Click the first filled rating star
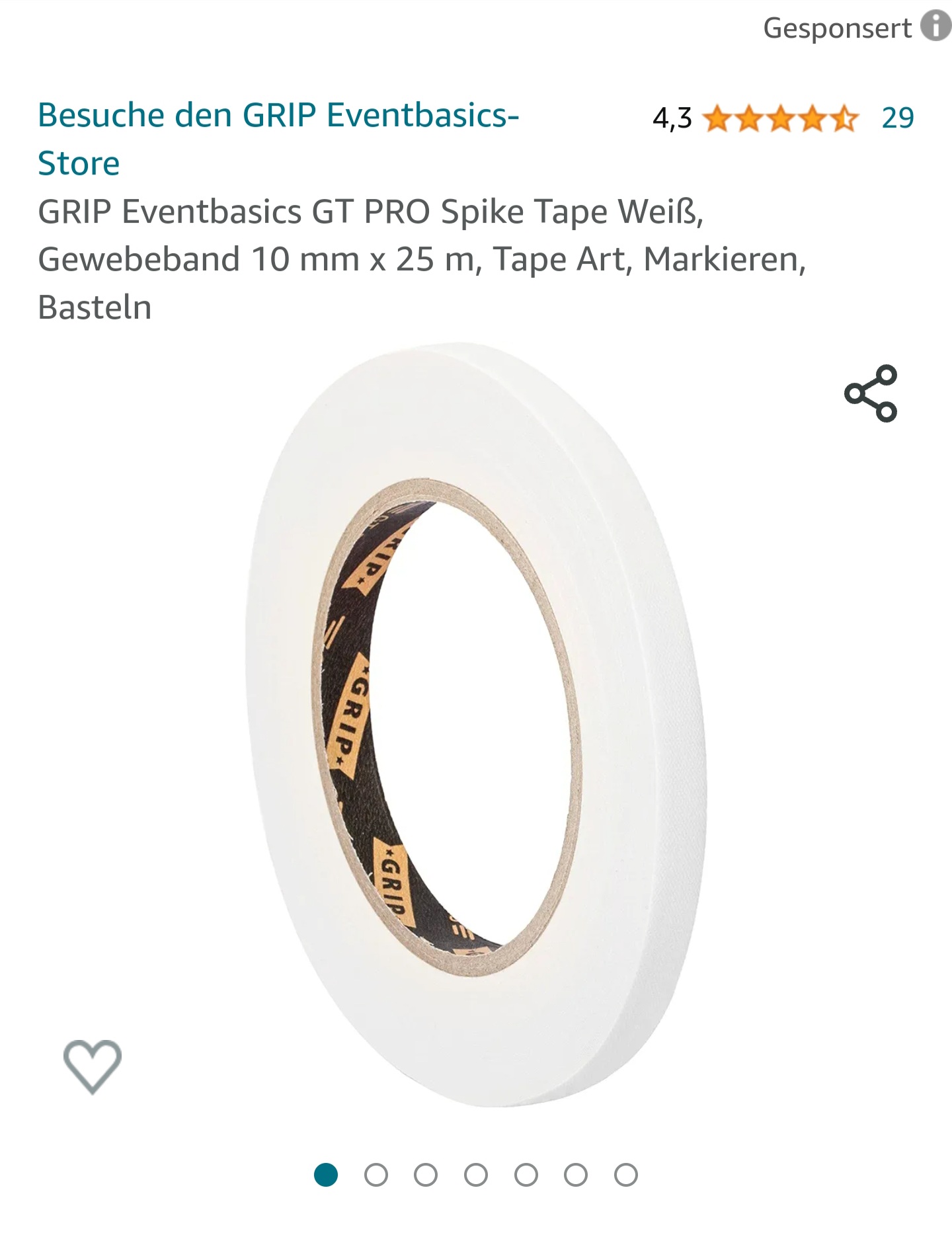The image size is (952, 1235). [x=717, y=119]
